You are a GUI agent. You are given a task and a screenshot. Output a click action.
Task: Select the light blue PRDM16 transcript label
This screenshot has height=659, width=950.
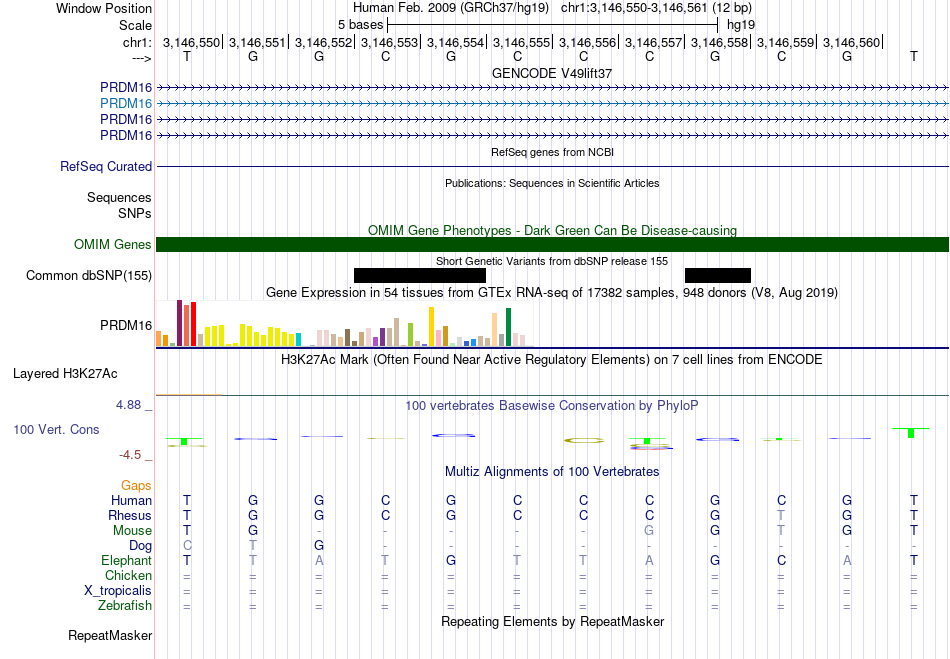pyautogui.click(x=126, y=104)
